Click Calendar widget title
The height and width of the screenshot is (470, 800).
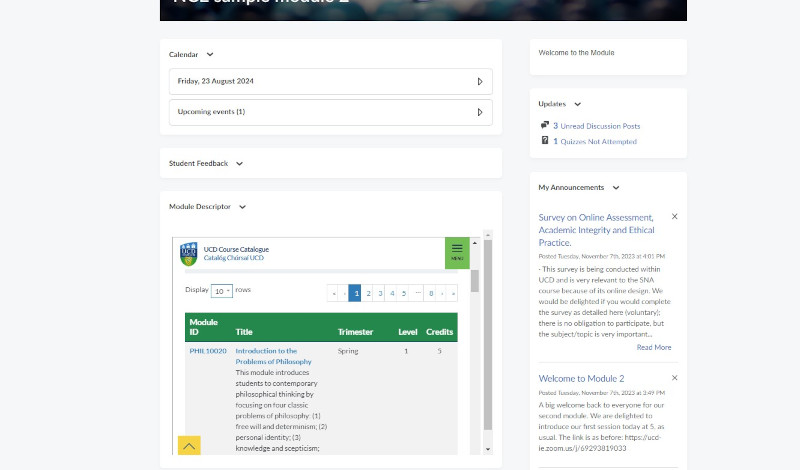pos(183,55)
